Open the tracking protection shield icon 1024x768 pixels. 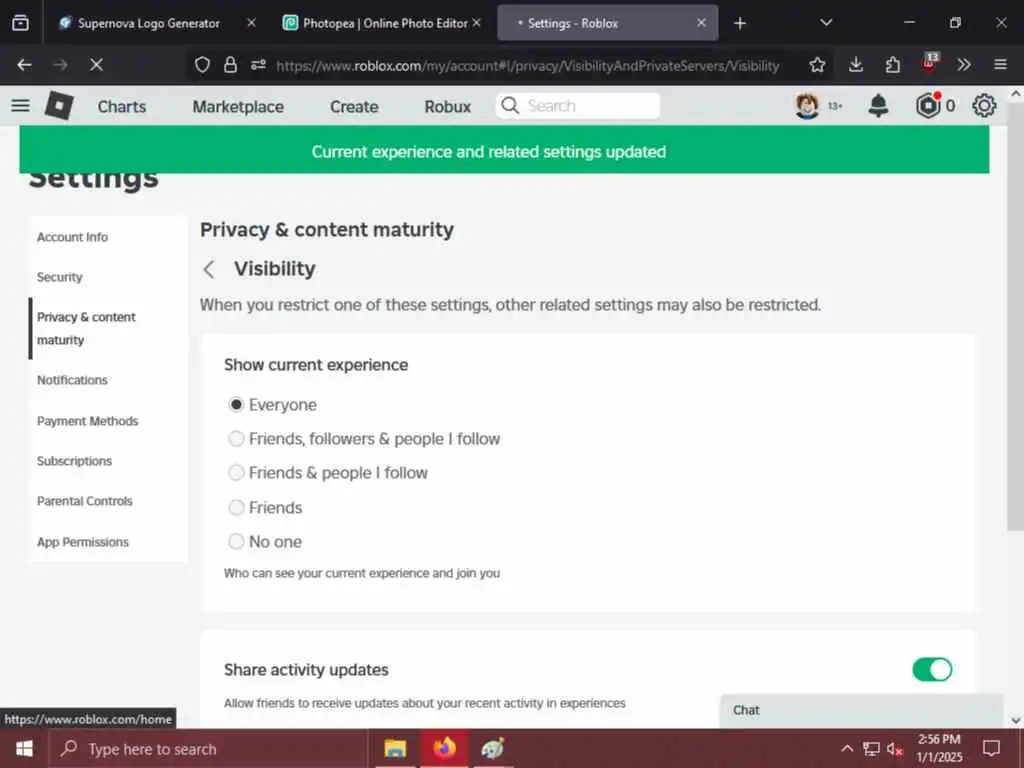tap(202, 65)
